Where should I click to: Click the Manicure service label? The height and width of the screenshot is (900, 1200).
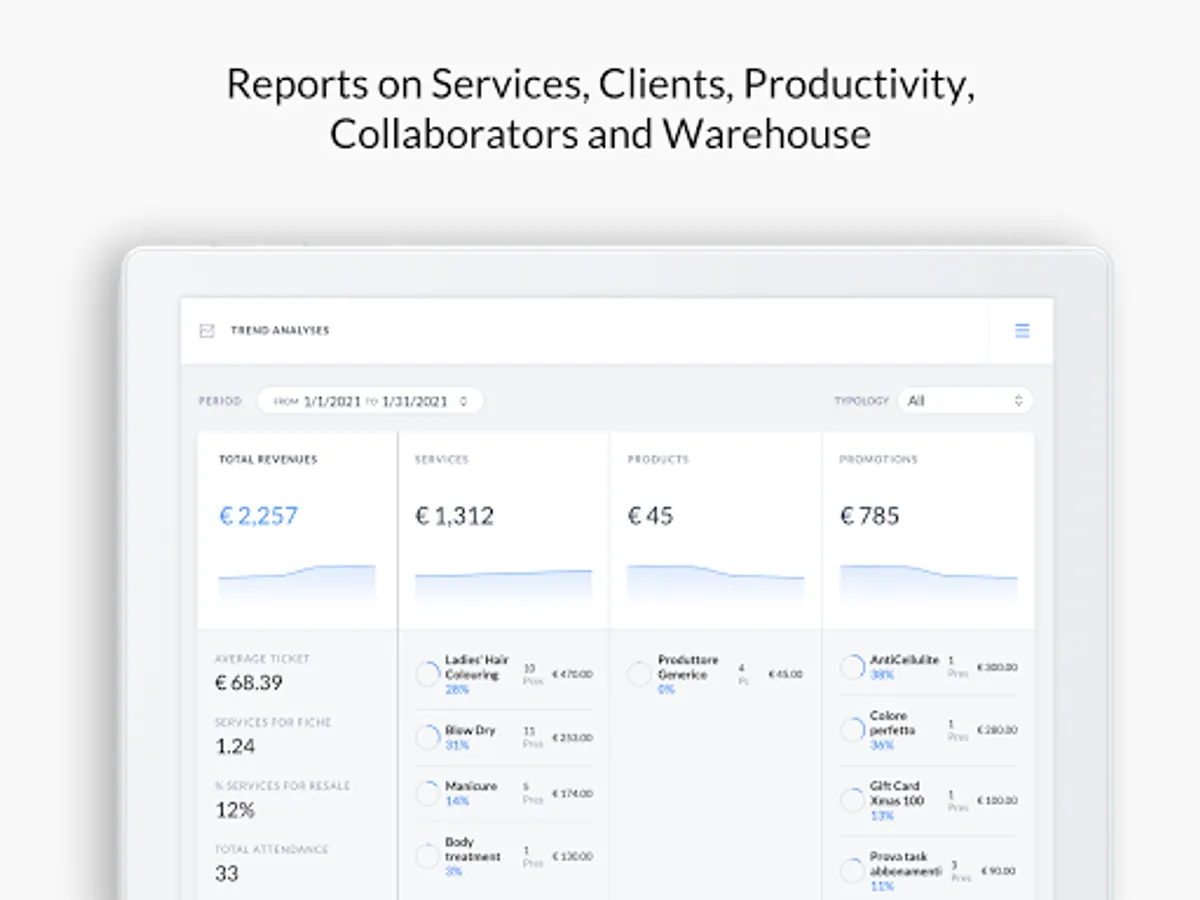point(471,787)
